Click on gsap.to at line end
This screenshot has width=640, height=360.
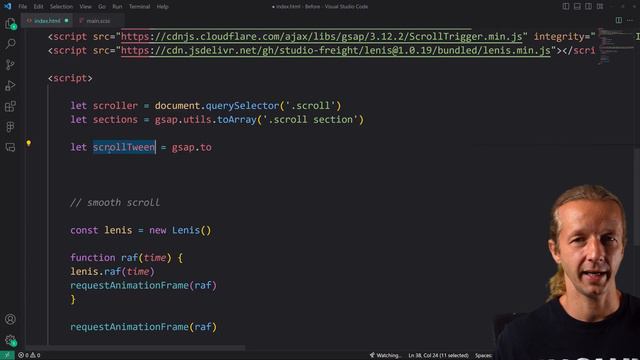coord(191,147)
